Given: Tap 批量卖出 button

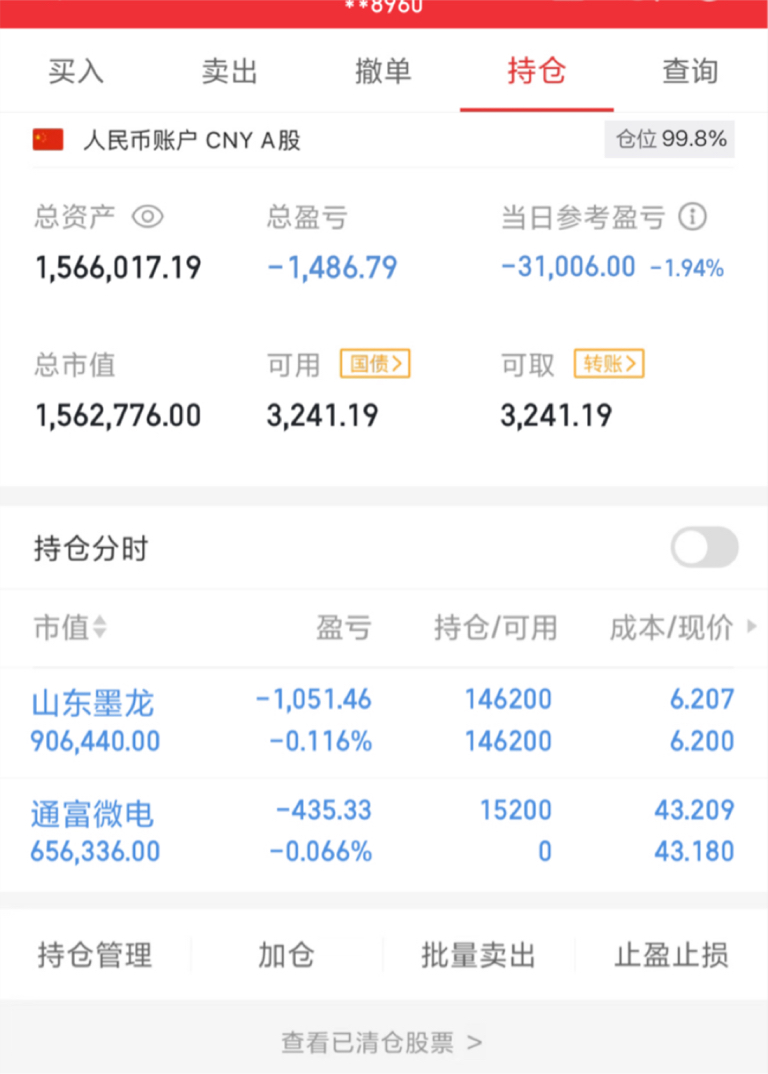Looking at the screenshot, I should [x=478, y=955].
